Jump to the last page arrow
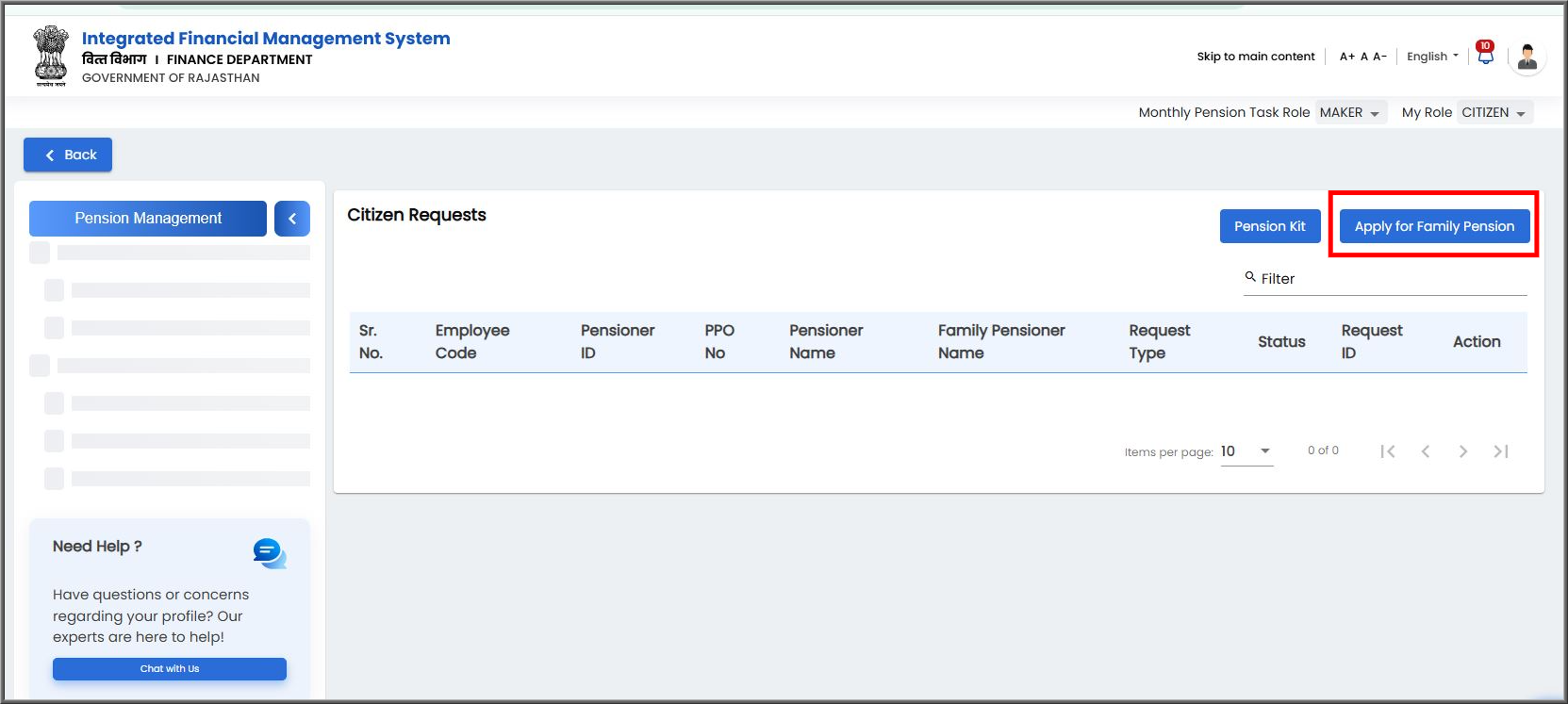The height and width of the screenshot is (704, 1568). (x=1501, y=451)
